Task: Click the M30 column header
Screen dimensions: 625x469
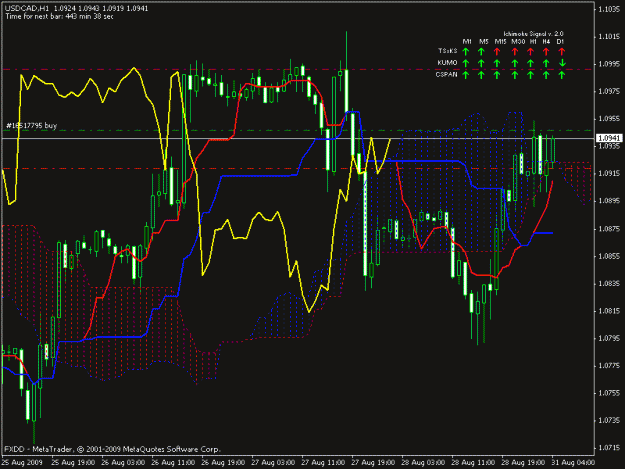Action: [x=518, y=41]
